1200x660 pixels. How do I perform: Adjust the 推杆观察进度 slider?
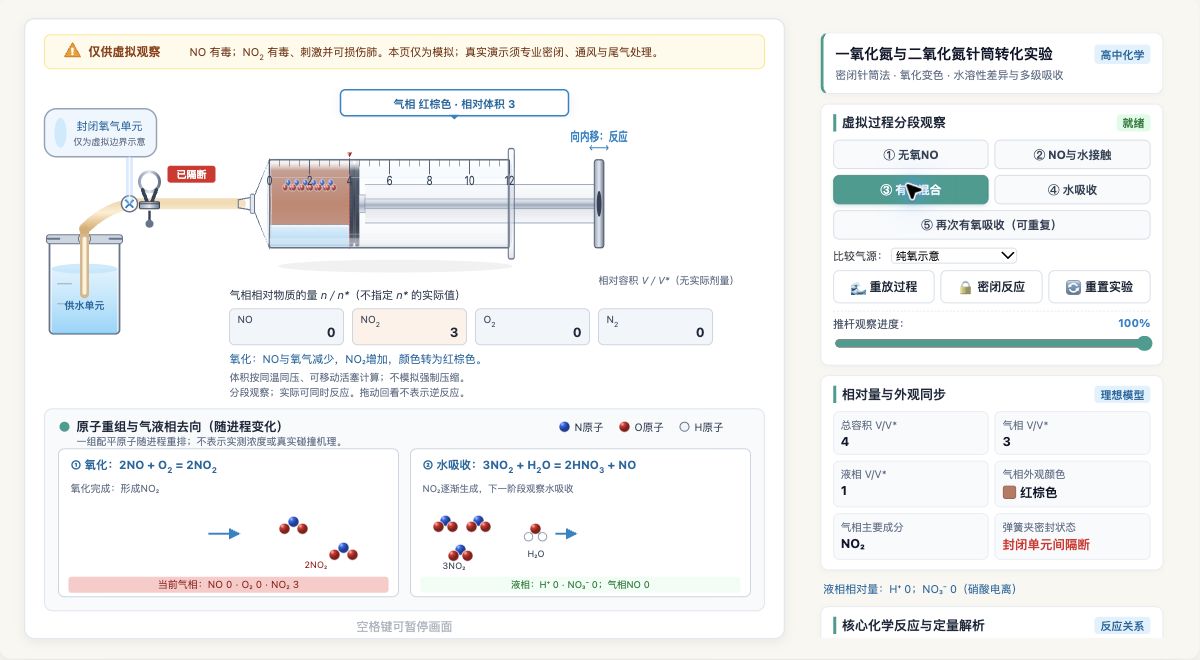click(x=992, y=343)
